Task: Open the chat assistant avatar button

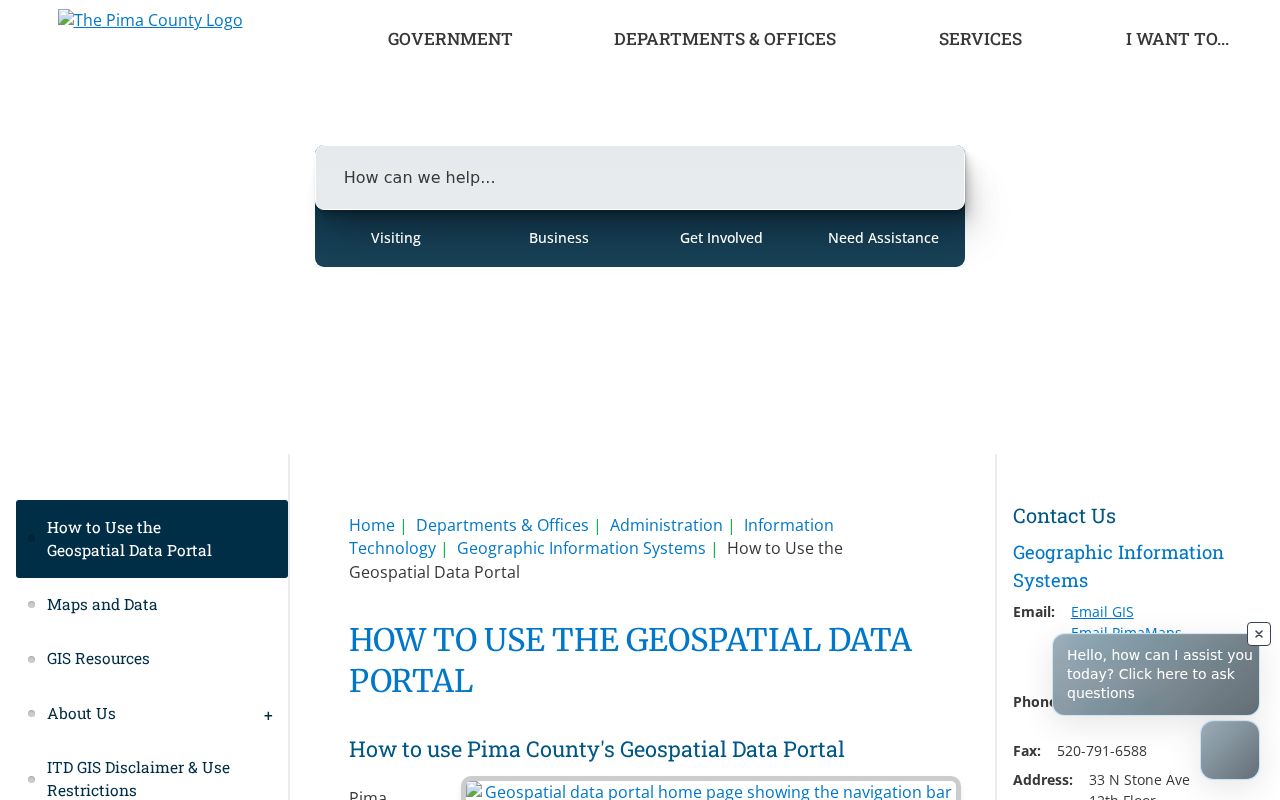Action: coord(1230,750)
